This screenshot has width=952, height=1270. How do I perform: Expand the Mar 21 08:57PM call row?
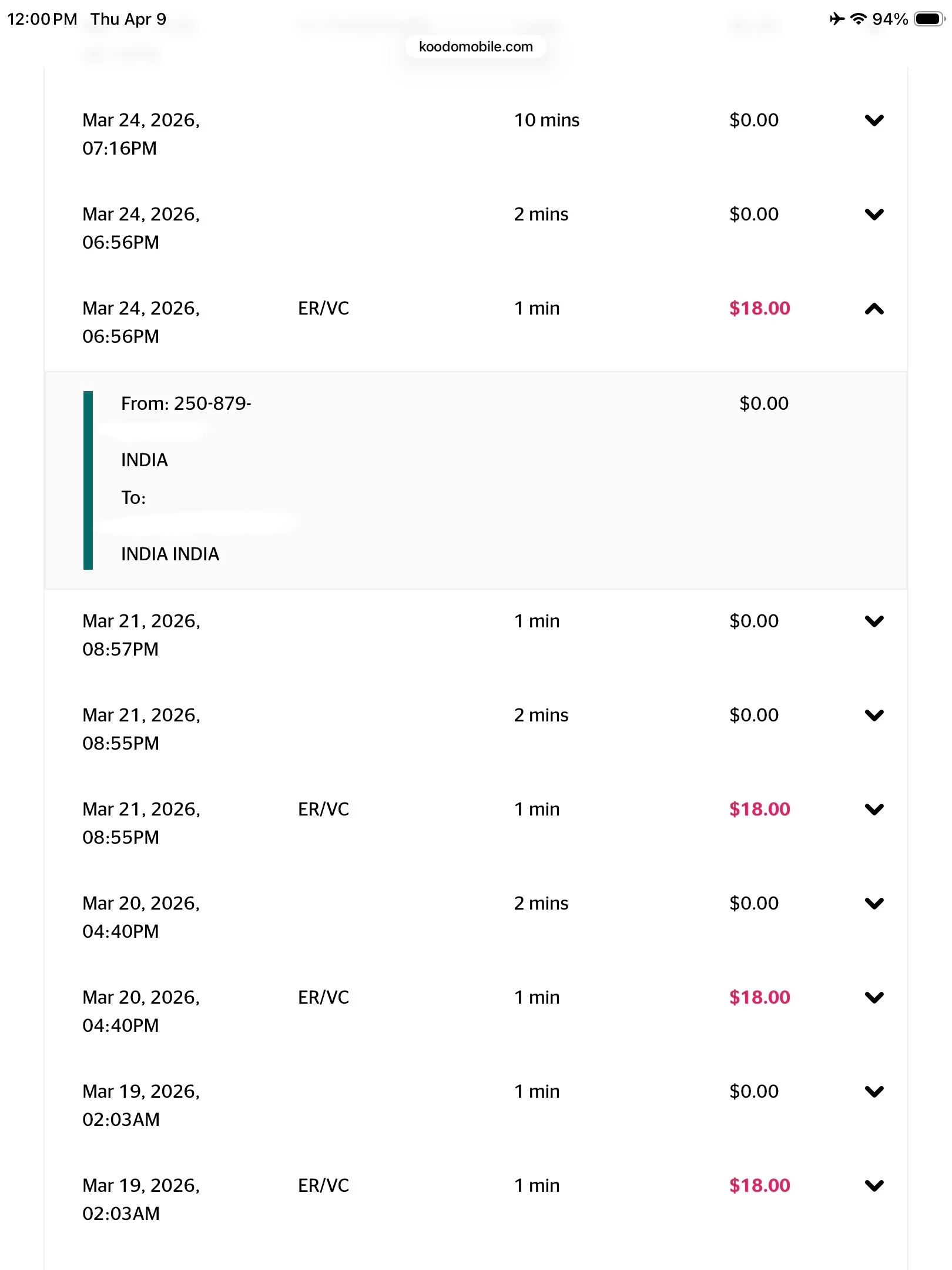[874, 621]
